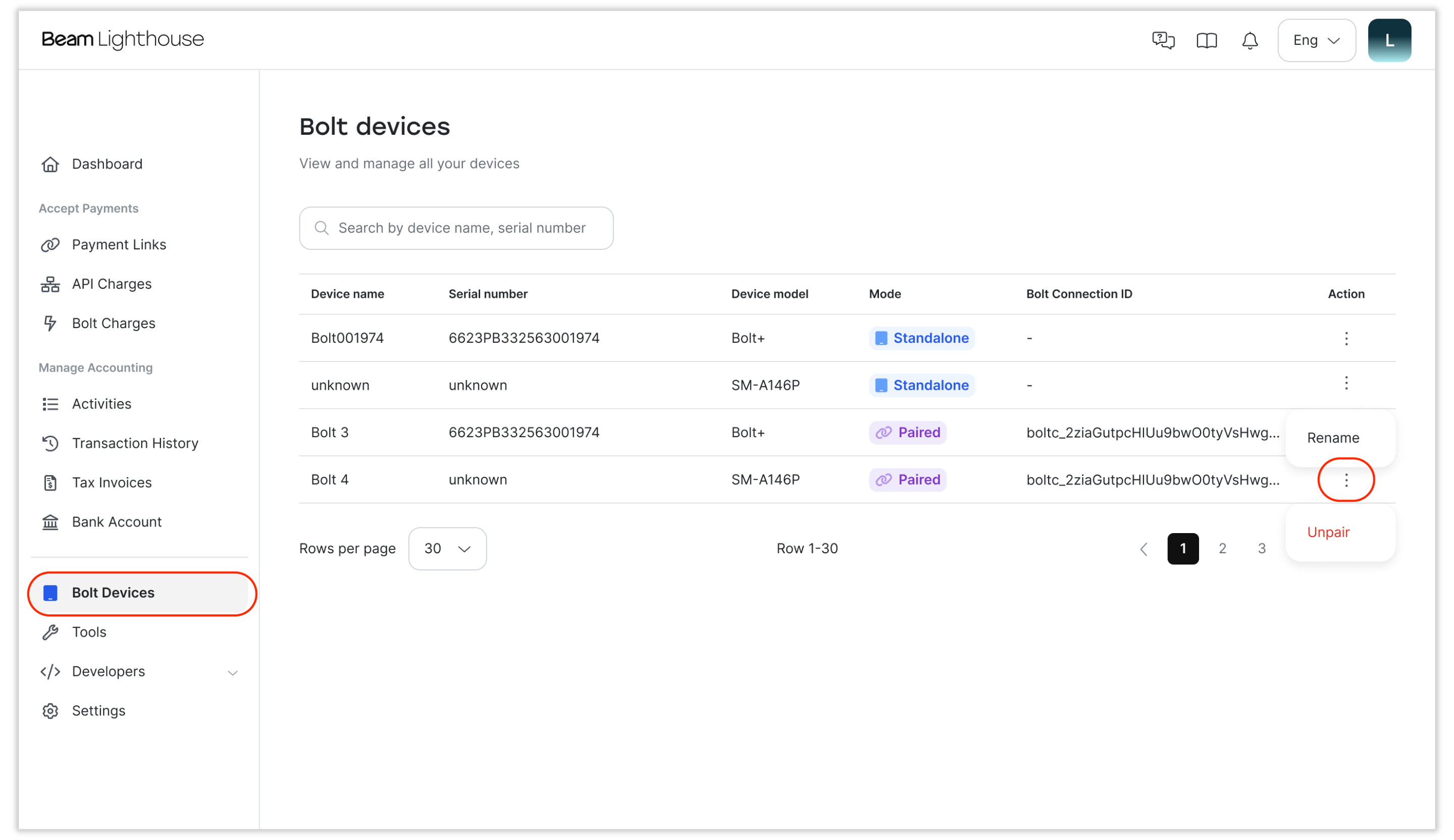Click the Settings gear icon
Image resolution: width=1454 pixels, height=840 pixels.
point(50,711)
